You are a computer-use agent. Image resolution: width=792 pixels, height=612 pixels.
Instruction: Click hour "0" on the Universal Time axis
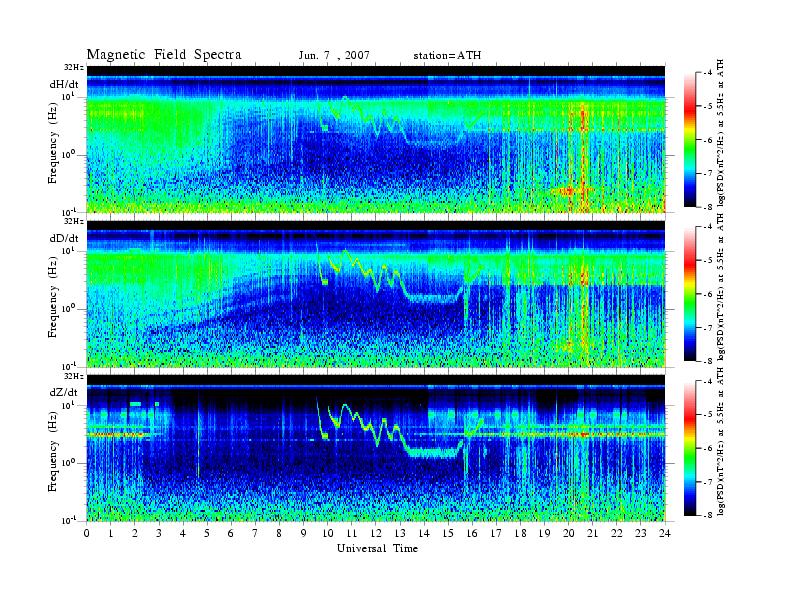87,534
